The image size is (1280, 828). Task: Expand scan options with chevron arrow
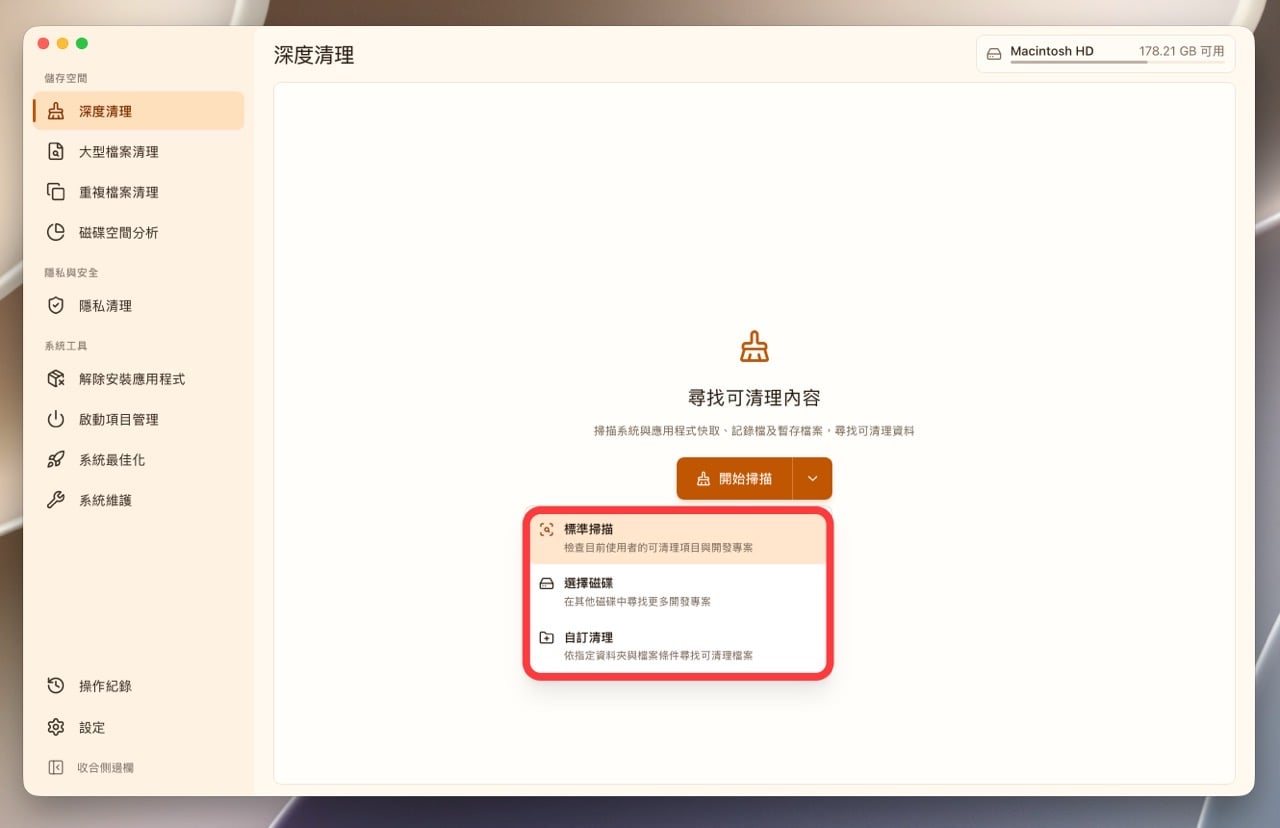[x=812, y=479]
